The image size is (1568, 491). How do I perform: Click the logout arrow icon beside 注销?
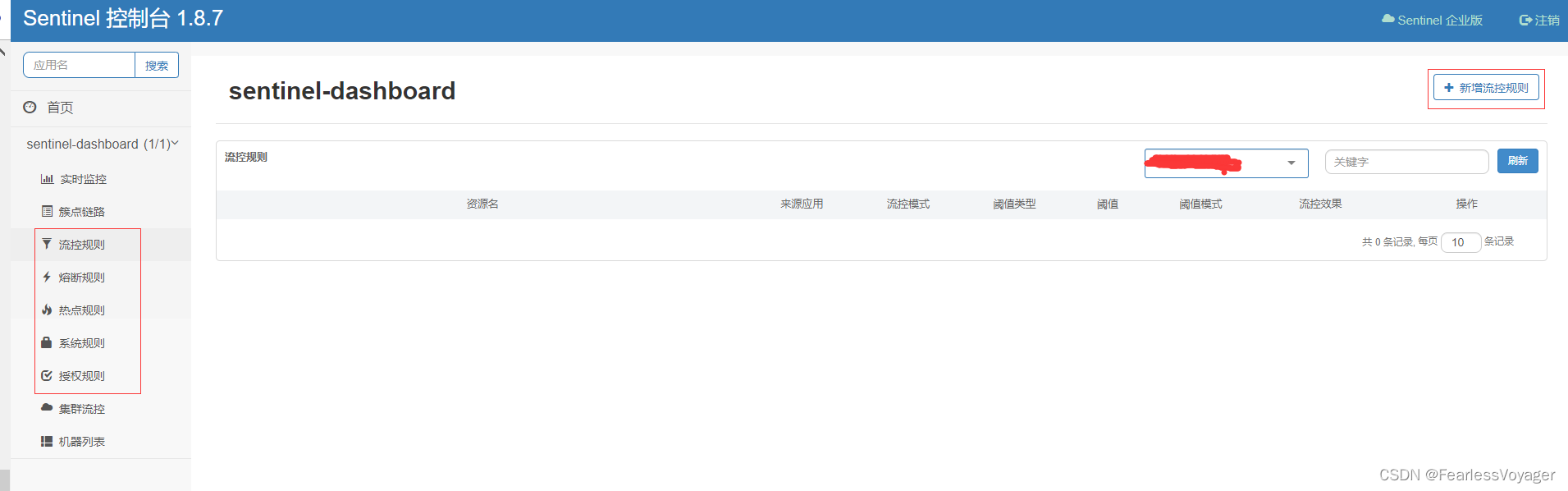[x=1525, y=20]
